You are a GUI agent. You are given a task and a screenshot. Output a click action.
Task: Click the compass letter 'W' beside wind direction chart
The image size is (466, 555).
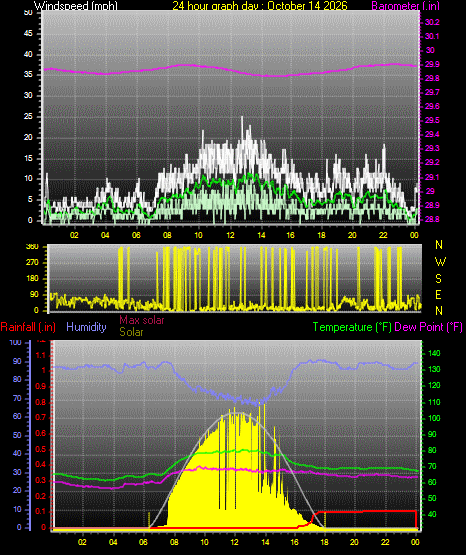coord(440,262)
